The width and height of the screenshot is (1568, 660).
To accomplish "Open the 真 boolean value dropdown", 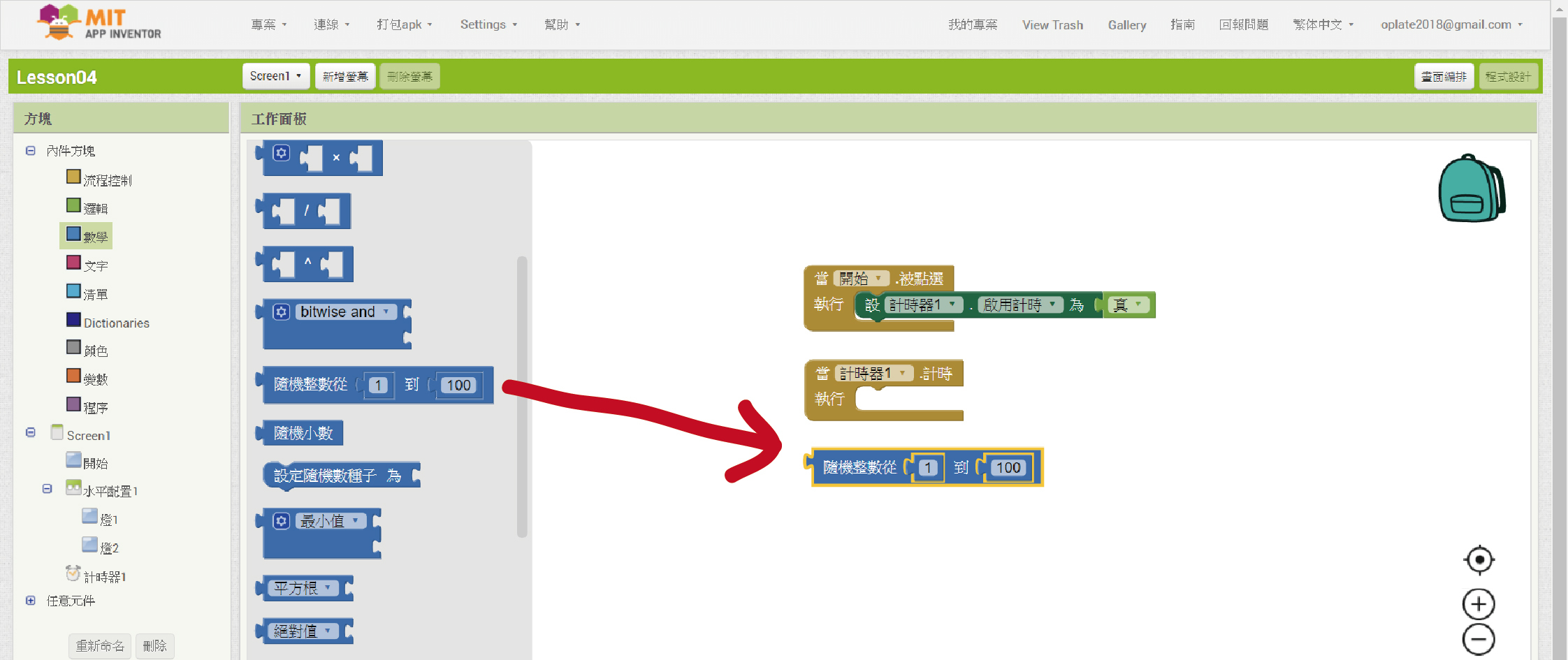I will (1128, 305).
